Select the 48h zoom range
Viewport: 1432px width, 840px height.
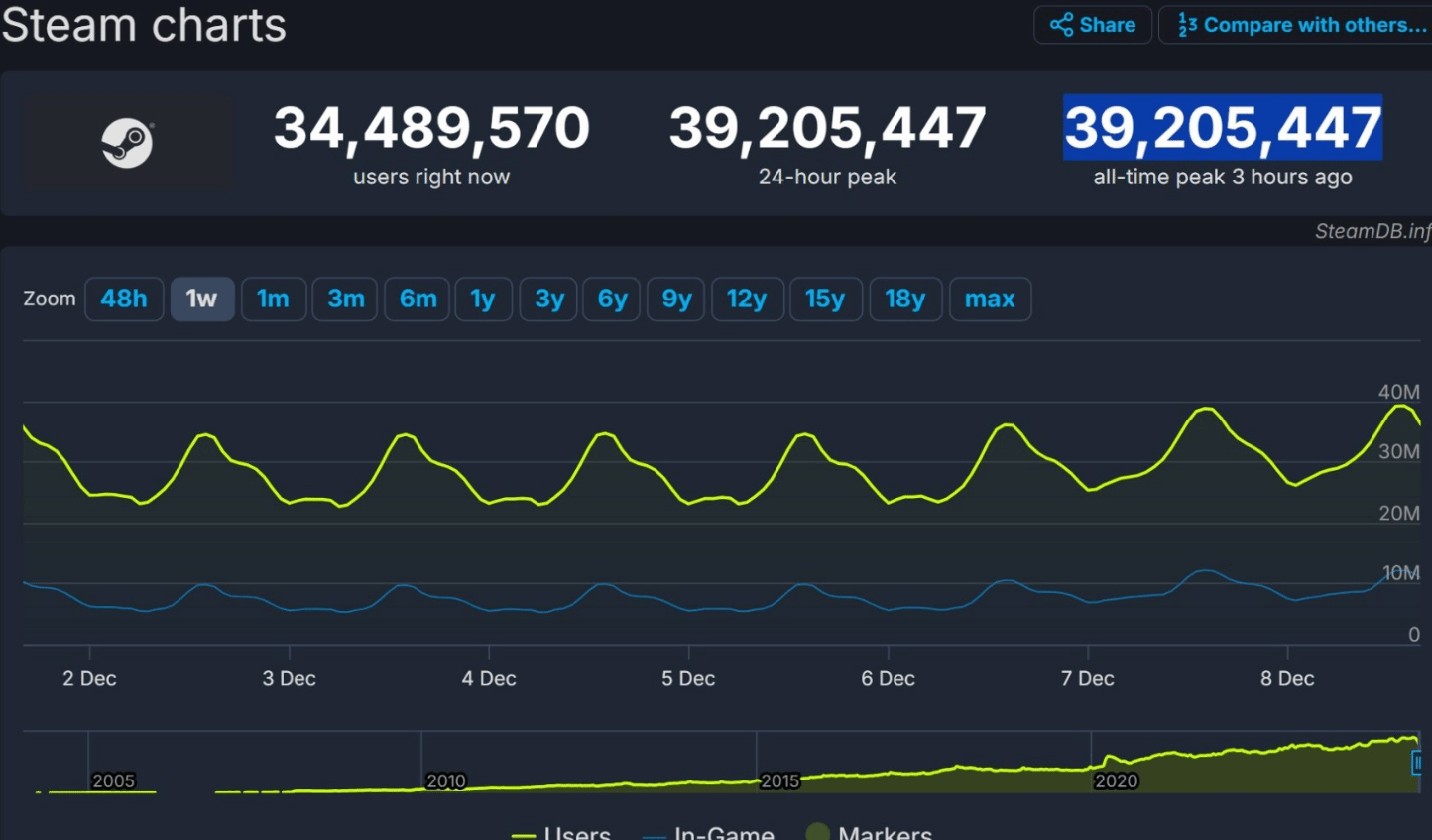[x=124, y=299]
